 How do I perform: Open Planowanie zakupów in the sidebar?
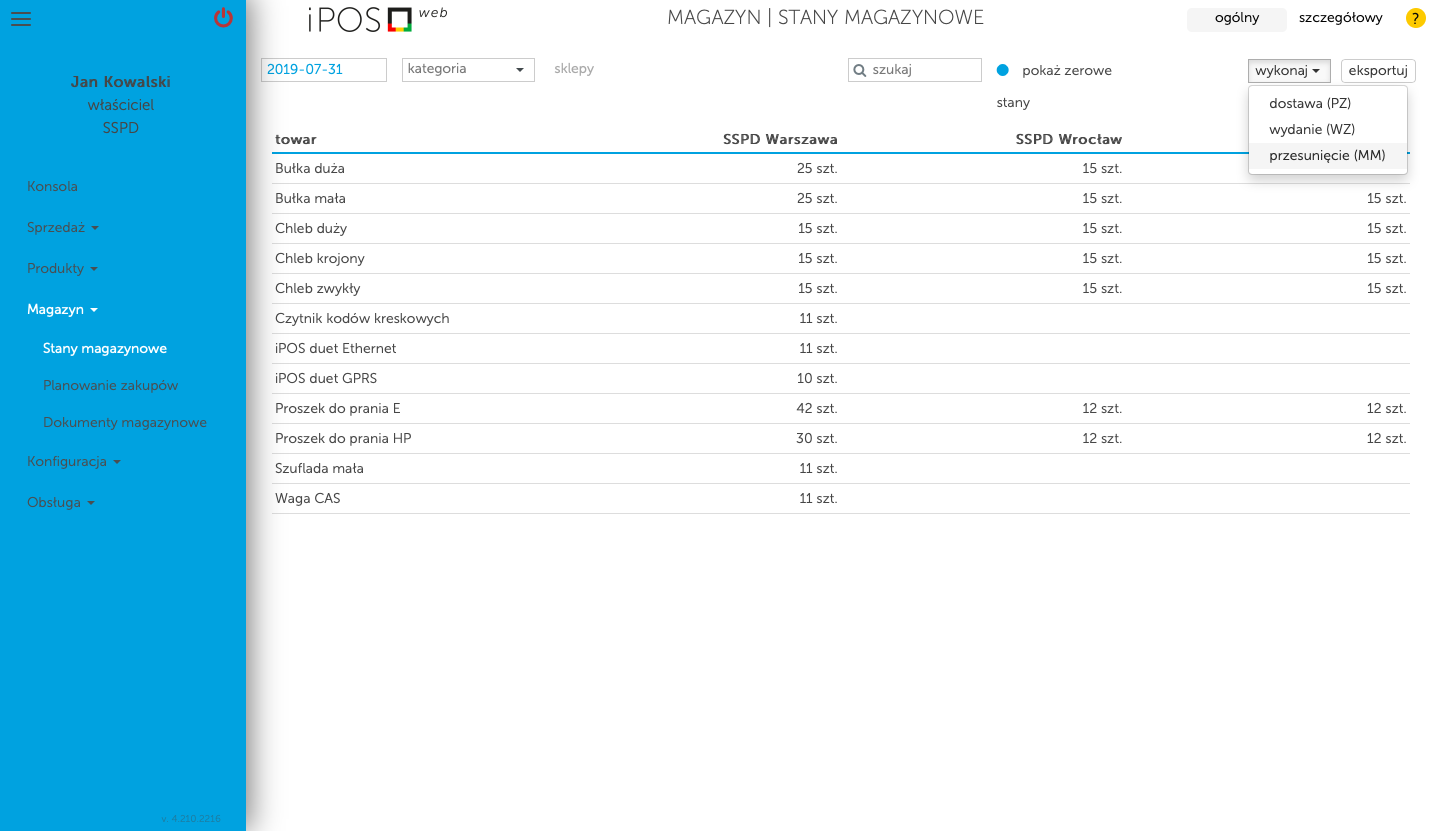tap(110, 385)
